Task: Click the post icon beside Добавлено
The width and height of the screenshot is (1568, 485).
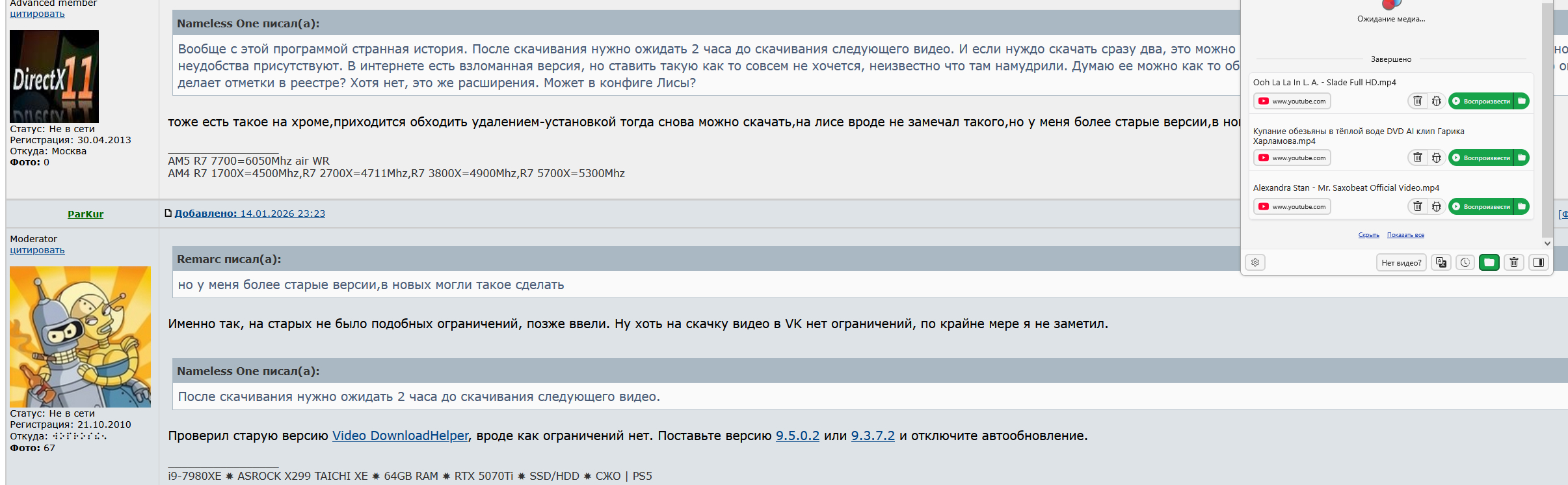Action: point(168,213)
